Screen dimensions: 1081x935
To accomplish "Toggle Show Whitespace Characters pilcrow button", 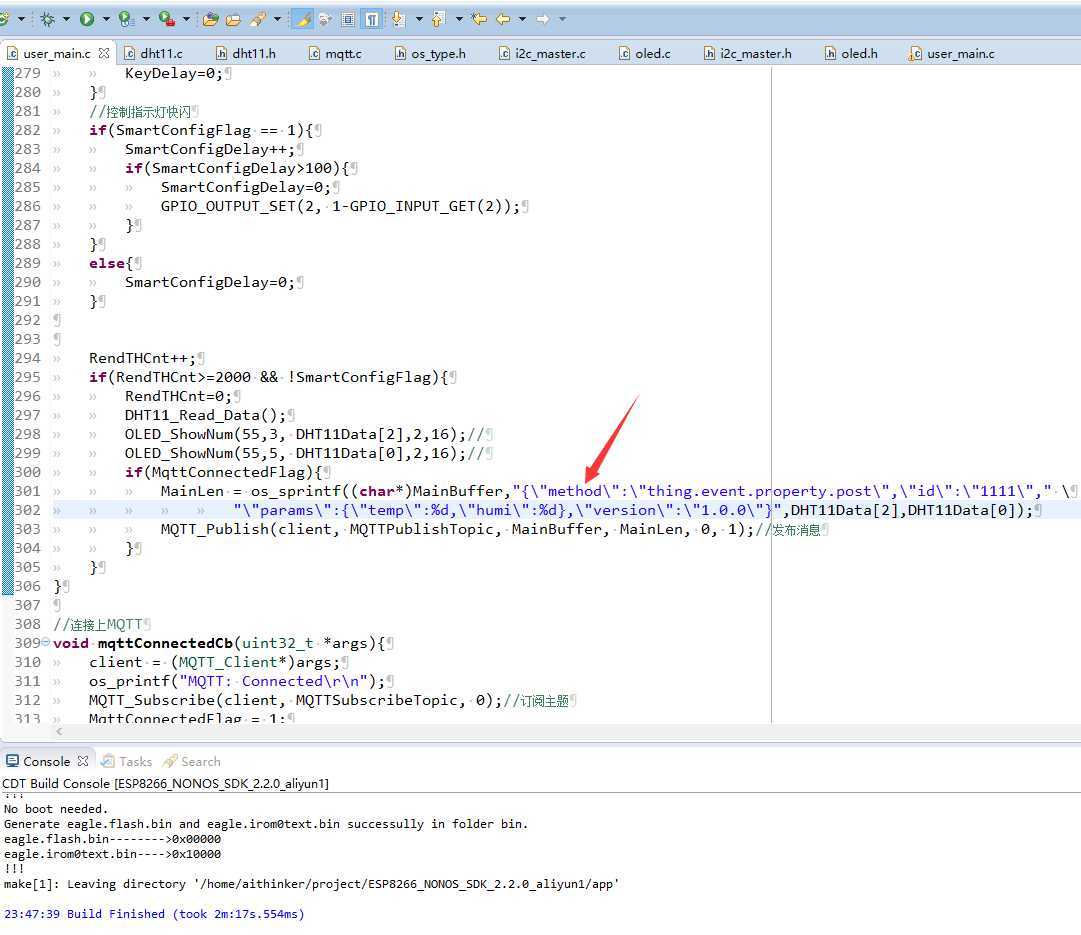I will click(x=372, y=19).
